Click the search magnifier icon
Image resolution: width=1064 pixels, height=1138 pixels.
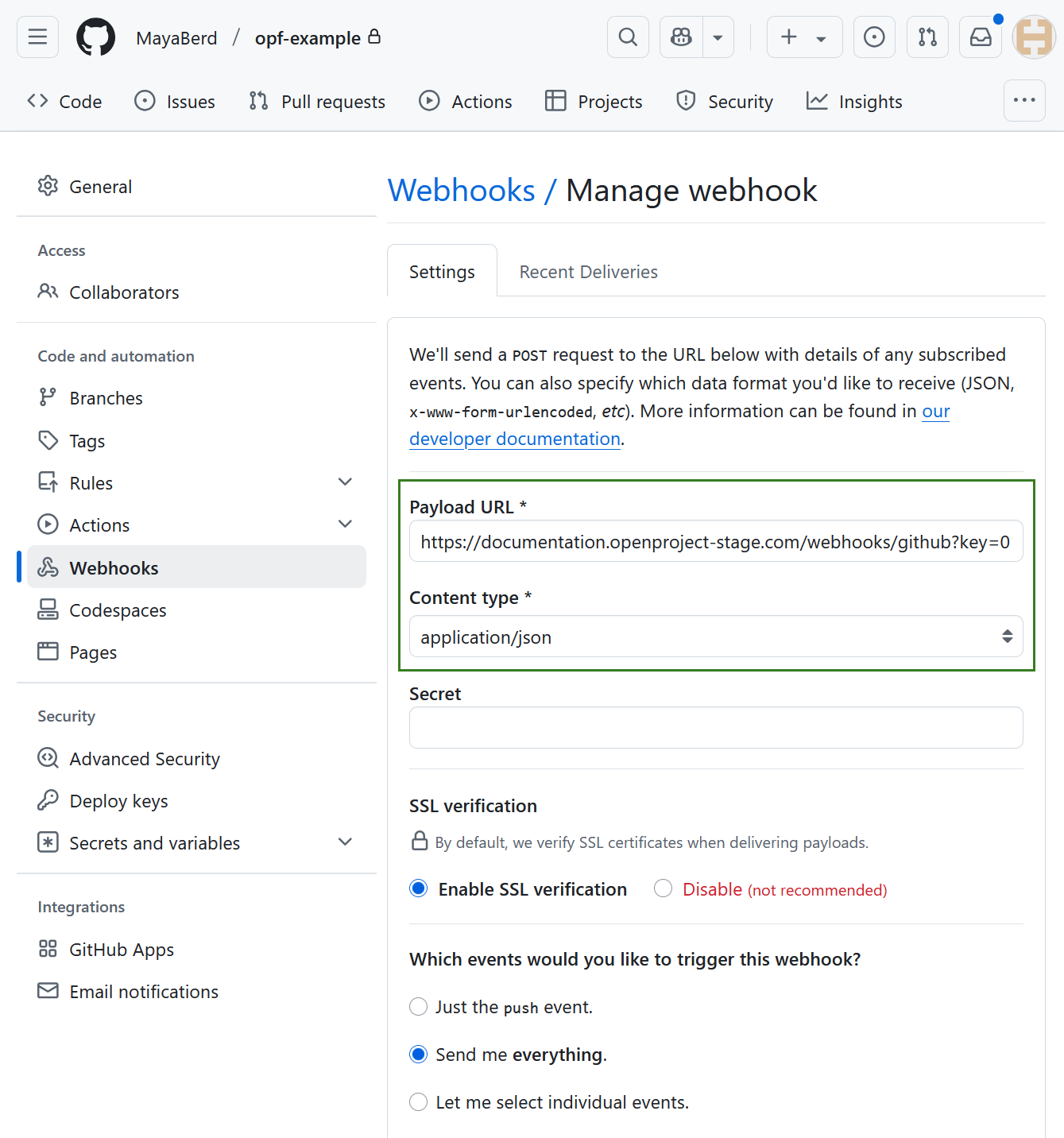tap(627, 37)
